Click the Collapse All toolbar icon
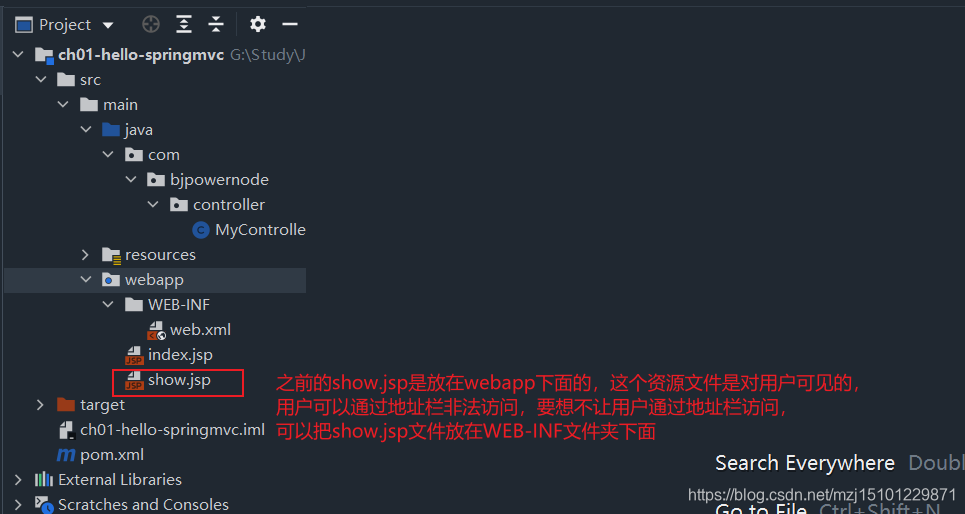The image size is (965, 514). tap(216, 24)
